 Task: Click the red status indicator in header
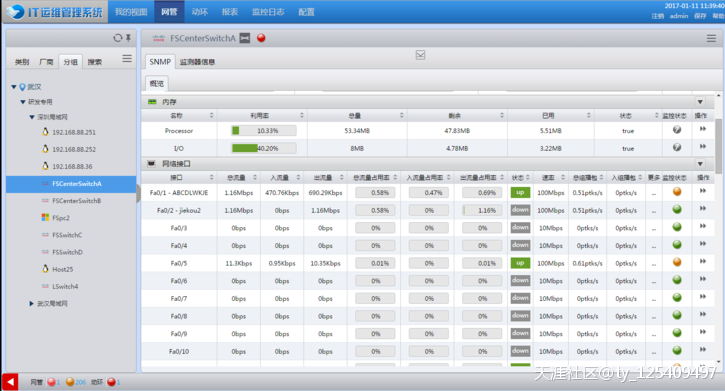coord(261,38)
